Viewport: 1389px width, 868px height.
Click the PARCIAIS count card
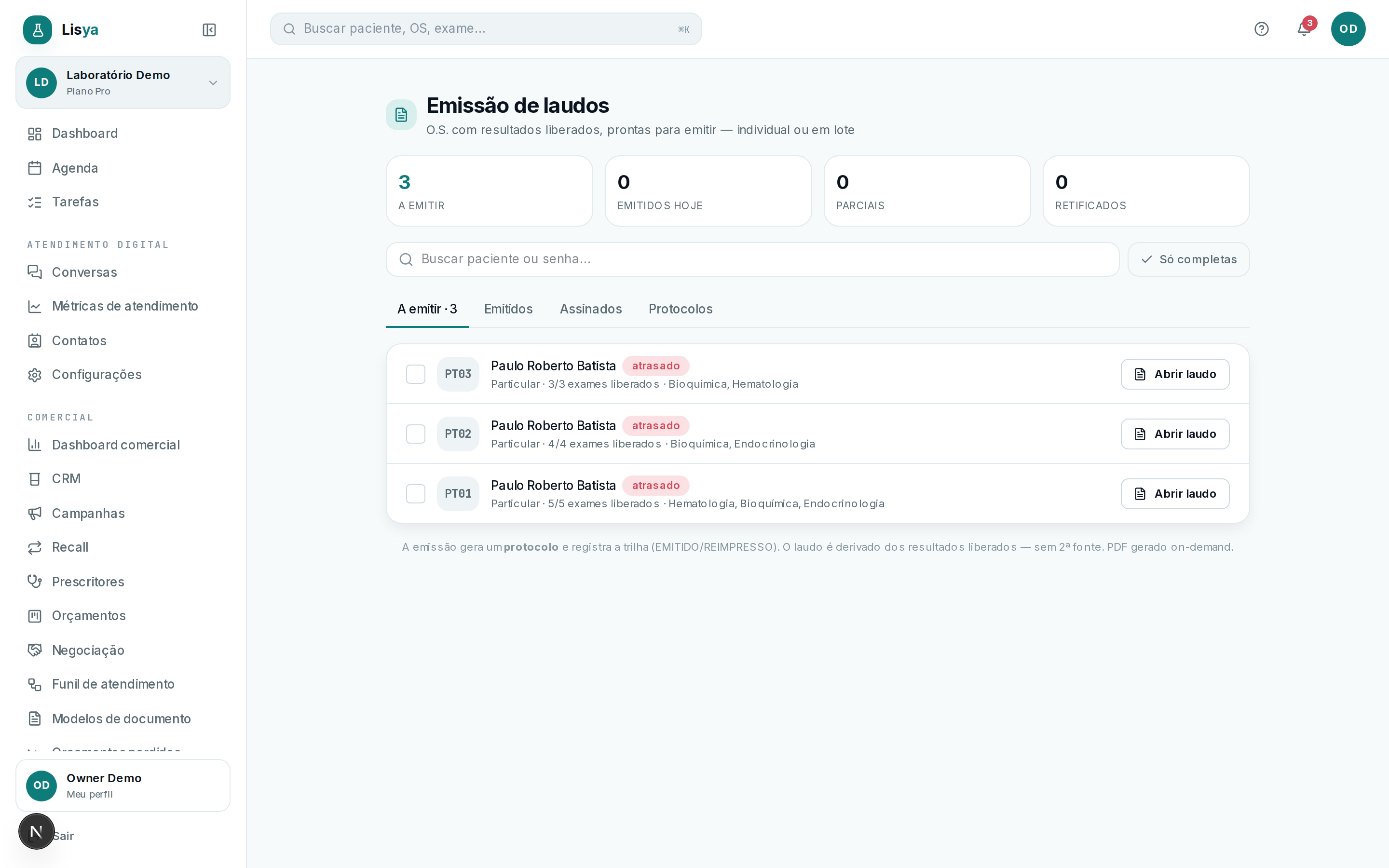tap(927, 191)
